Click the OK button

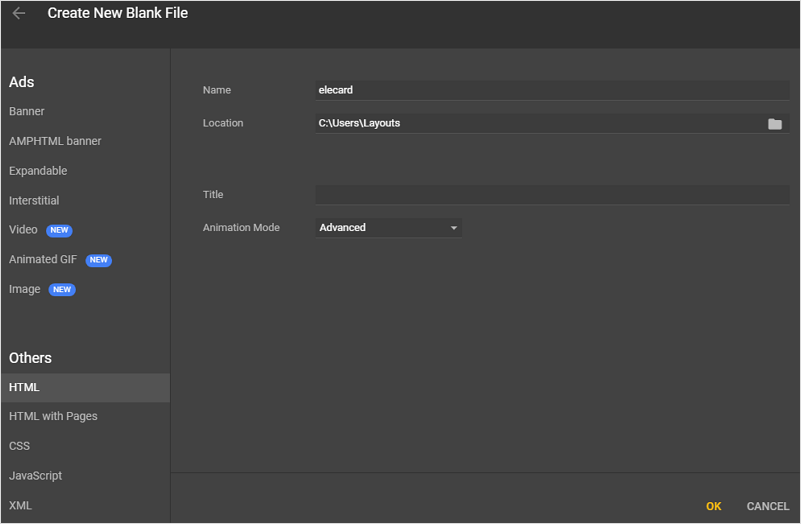[x=713, y=506]
